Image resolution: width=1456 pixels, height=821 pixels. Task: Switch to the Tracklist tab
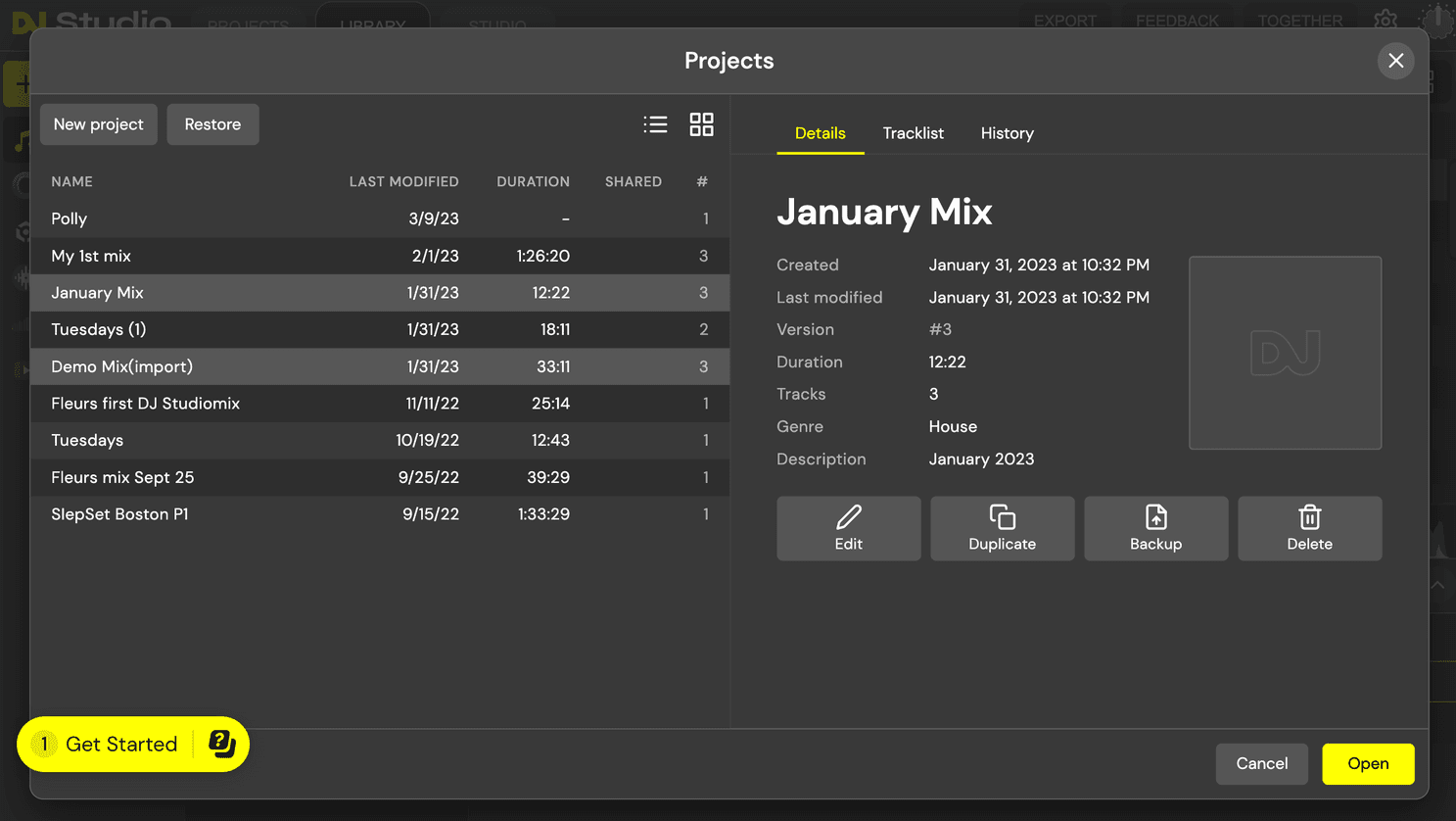pyautogui.click(x=913, y=133)
